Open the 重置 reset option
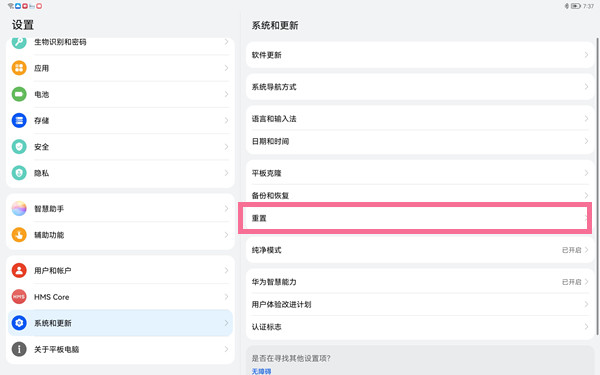 click(415, 218)
